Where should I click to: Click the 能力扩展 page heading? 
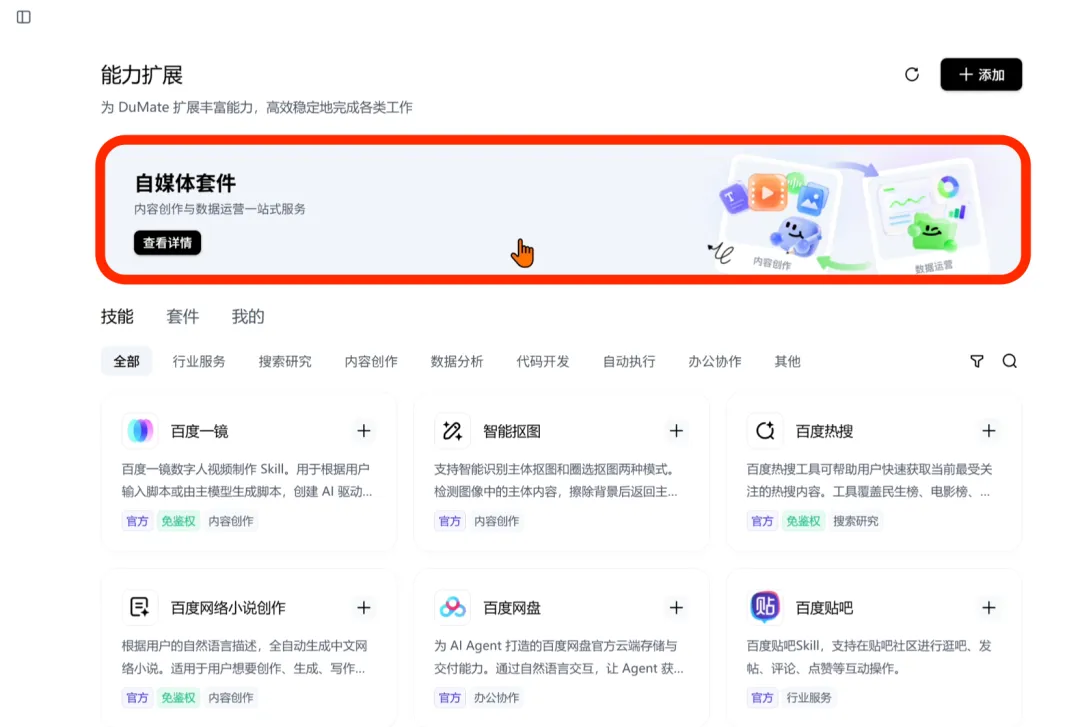(x=142, y=75)
